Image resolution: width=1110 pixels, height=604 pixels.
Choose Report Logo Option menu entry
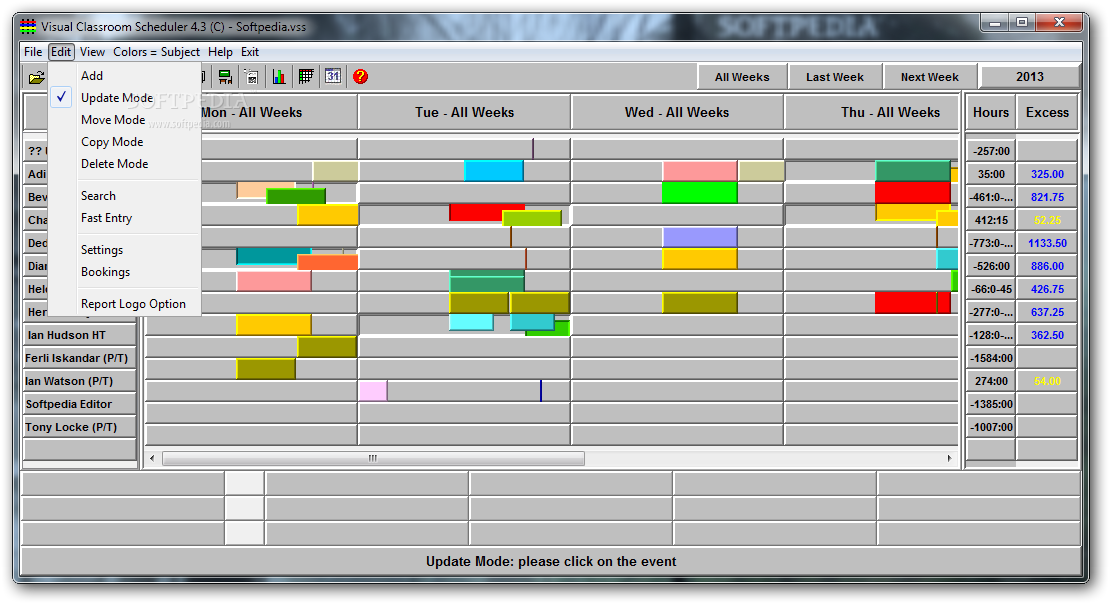(x=133, y=304)
